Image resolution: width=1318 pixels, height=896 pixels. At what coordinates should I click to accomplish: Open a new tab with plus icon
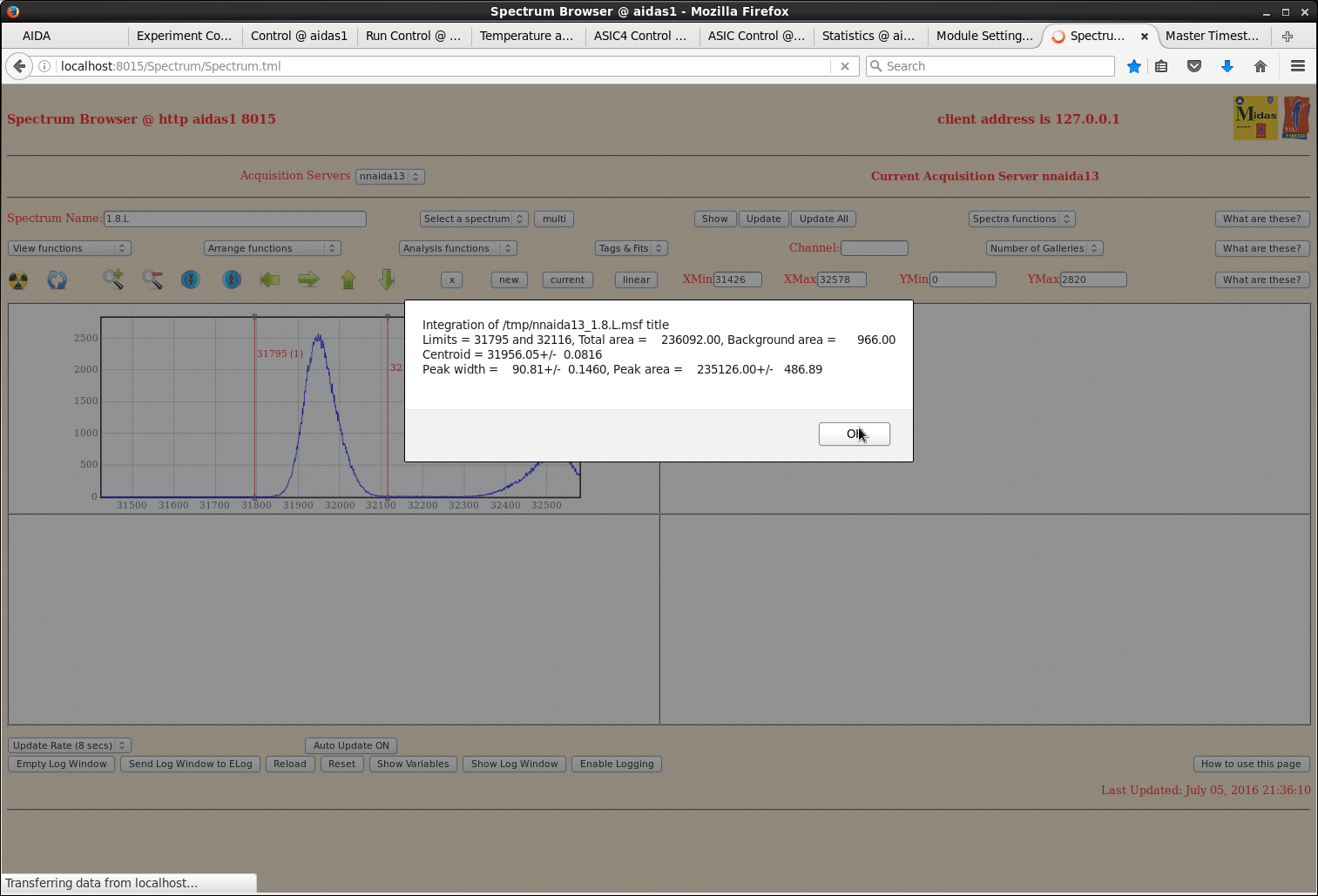1288,36
